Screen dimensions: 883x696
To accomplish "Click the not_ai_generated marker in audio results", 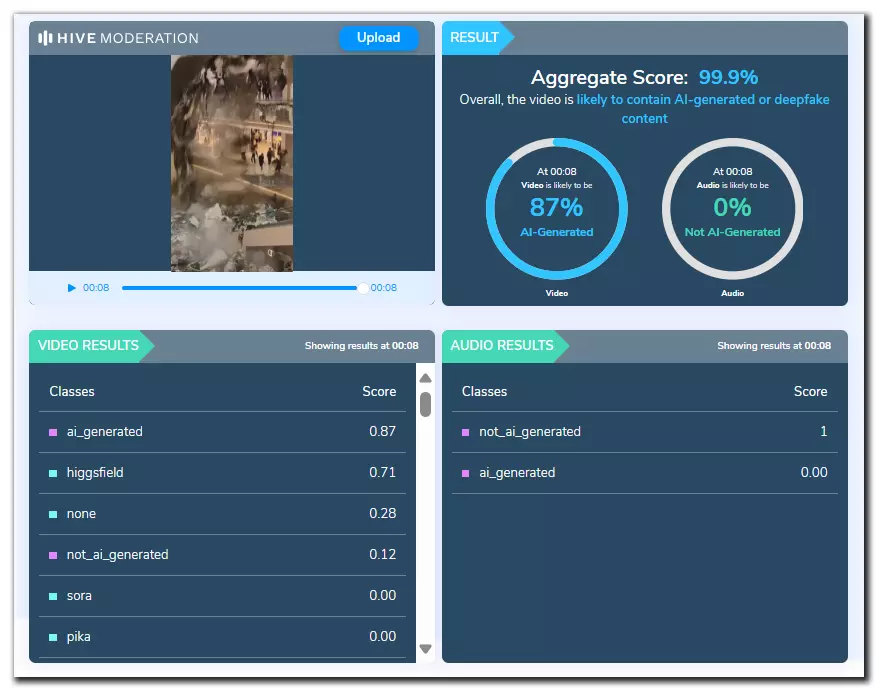I will tap(466, 432).
